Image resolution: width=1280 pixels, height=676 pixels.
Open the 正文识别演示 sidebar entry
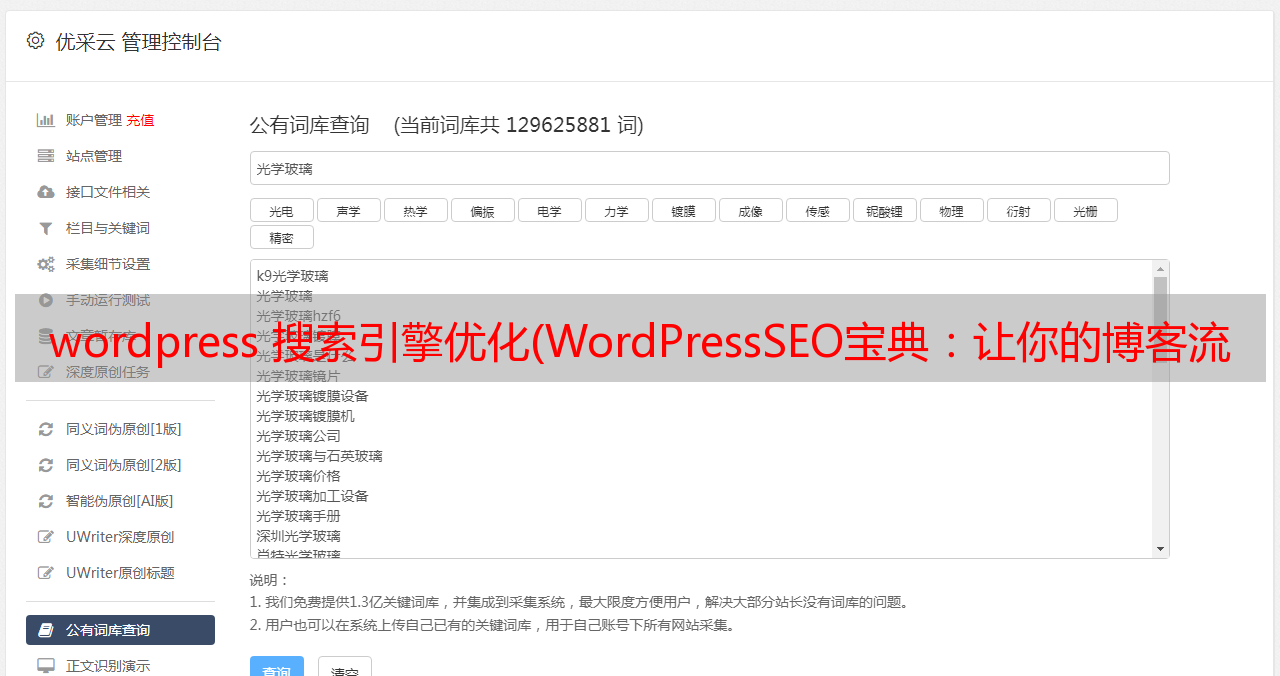pos(120,665)
